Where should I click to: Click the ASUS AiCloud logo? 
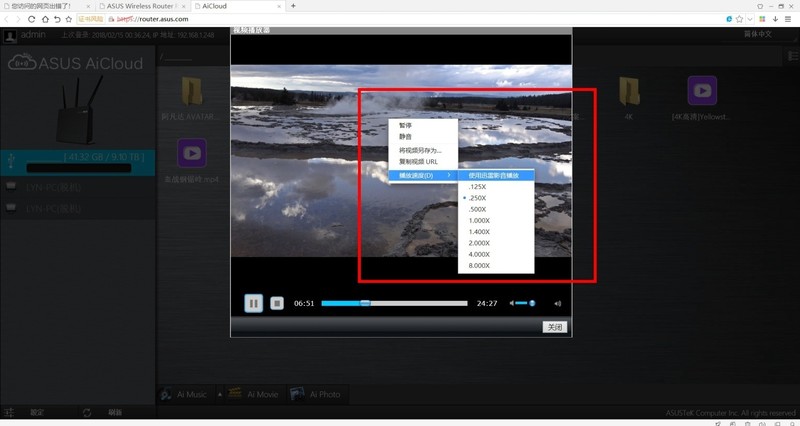point(76,63)
